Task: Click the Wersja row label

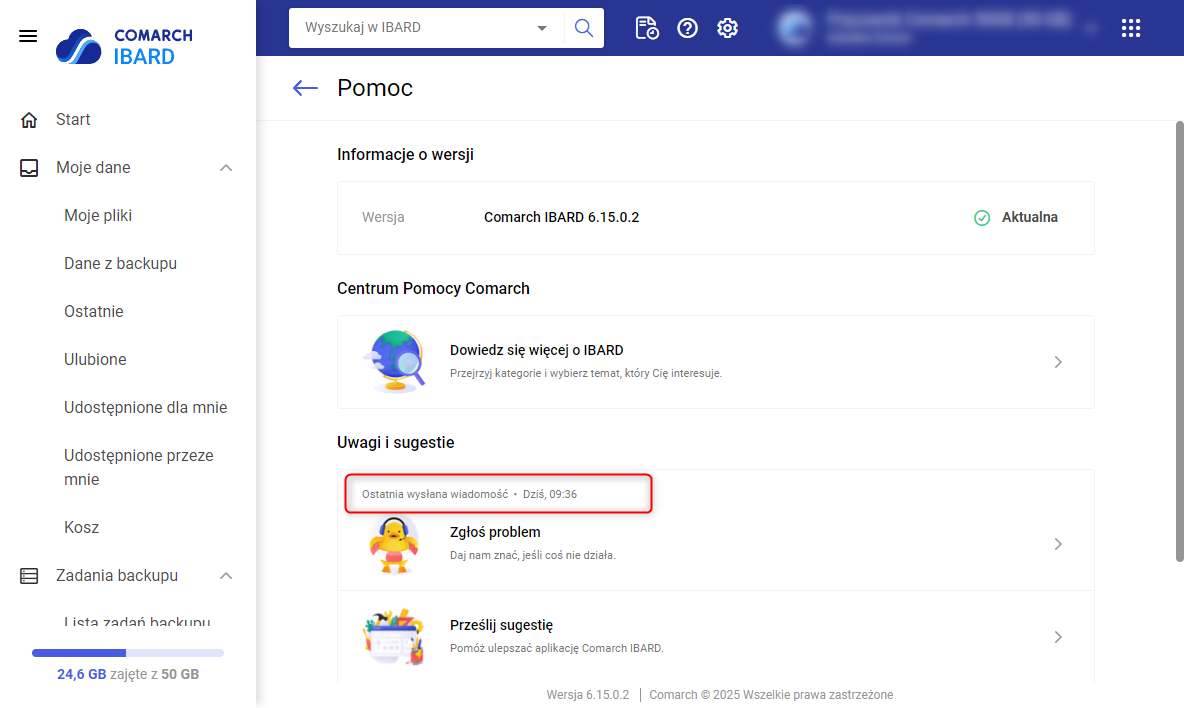Action: pos(383,217)
